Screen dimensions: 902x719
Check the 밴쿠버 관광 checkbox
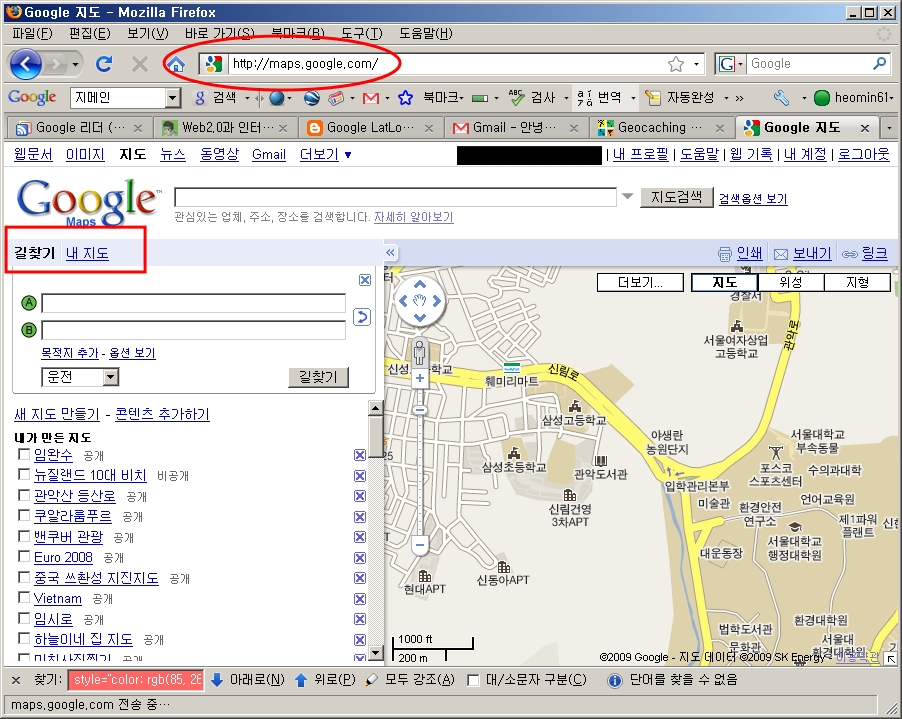tap(24, 536)
